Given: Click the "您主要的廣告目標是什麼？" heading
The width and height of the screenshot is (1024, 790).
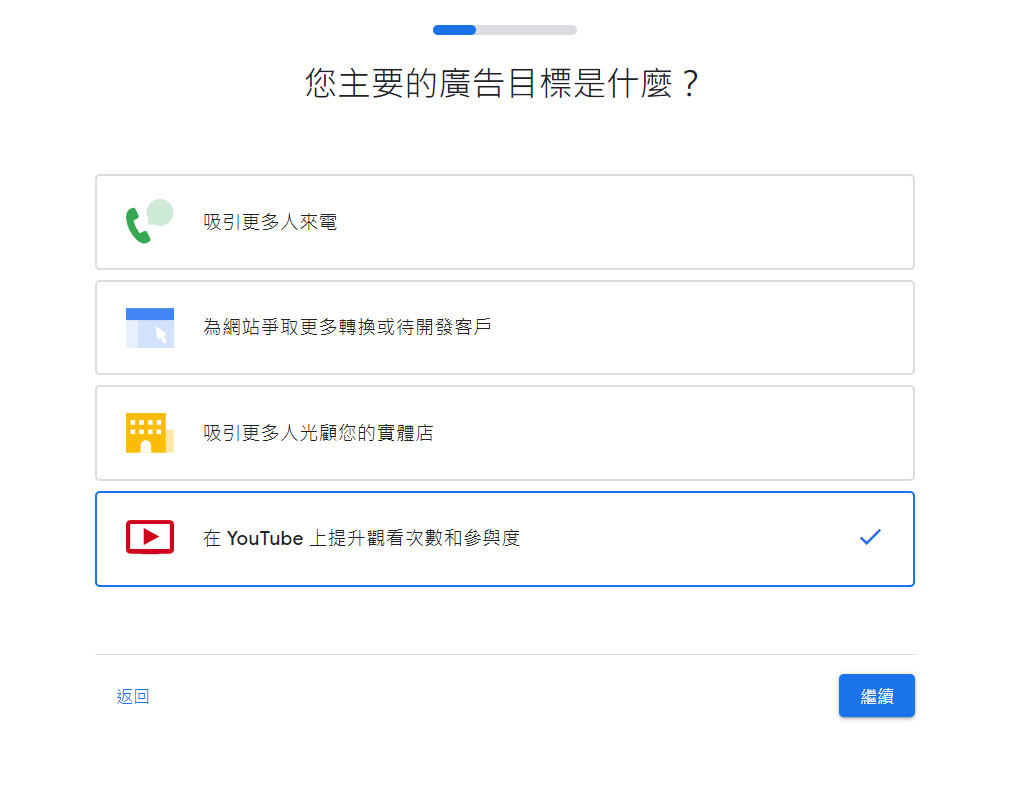Looking at the screenshot, I should (x=502, y=84).
